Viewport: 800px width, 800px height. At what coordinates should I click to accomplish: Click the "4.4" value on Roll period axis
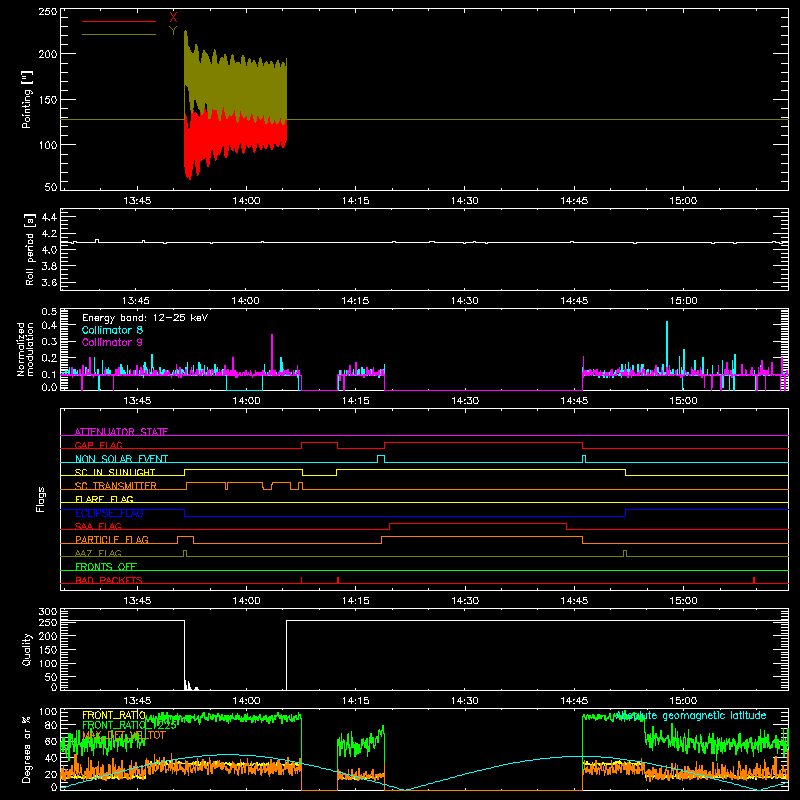(x=49, y=217)
